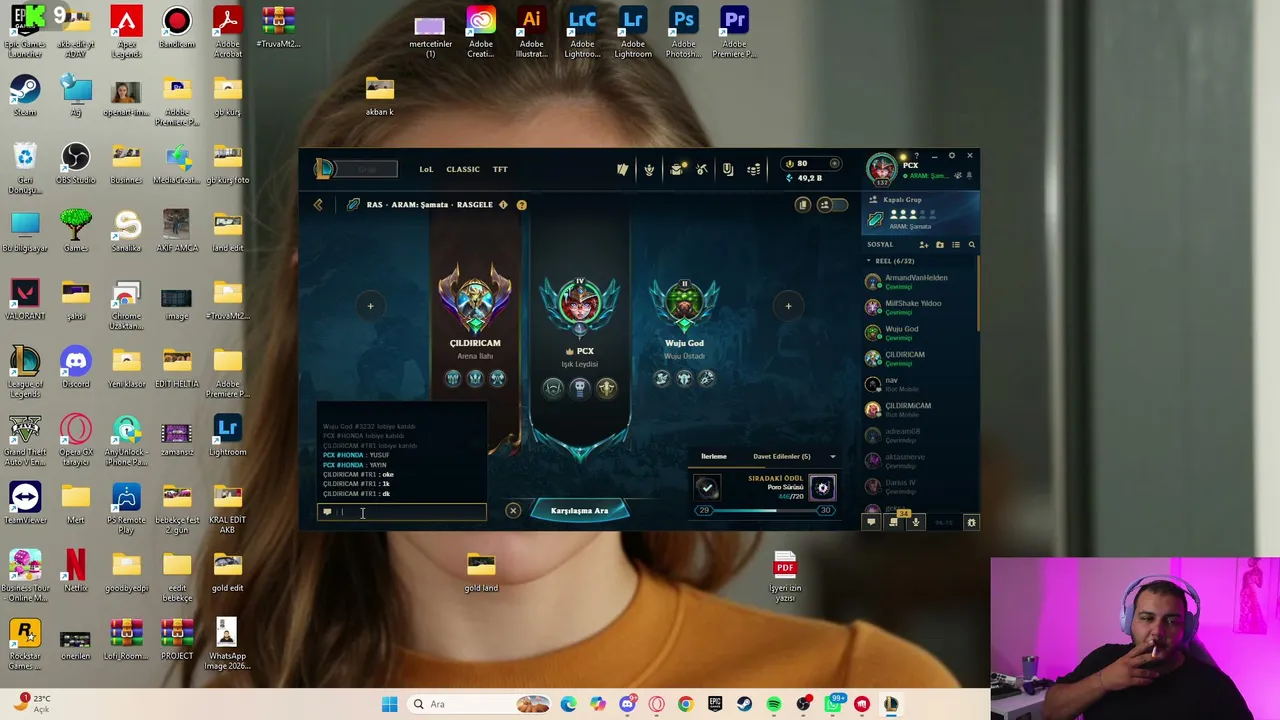This screenshot has width=1280, height=720.
Task: Open the Collection backpack icon with notification dot
Action: point(677,170)
